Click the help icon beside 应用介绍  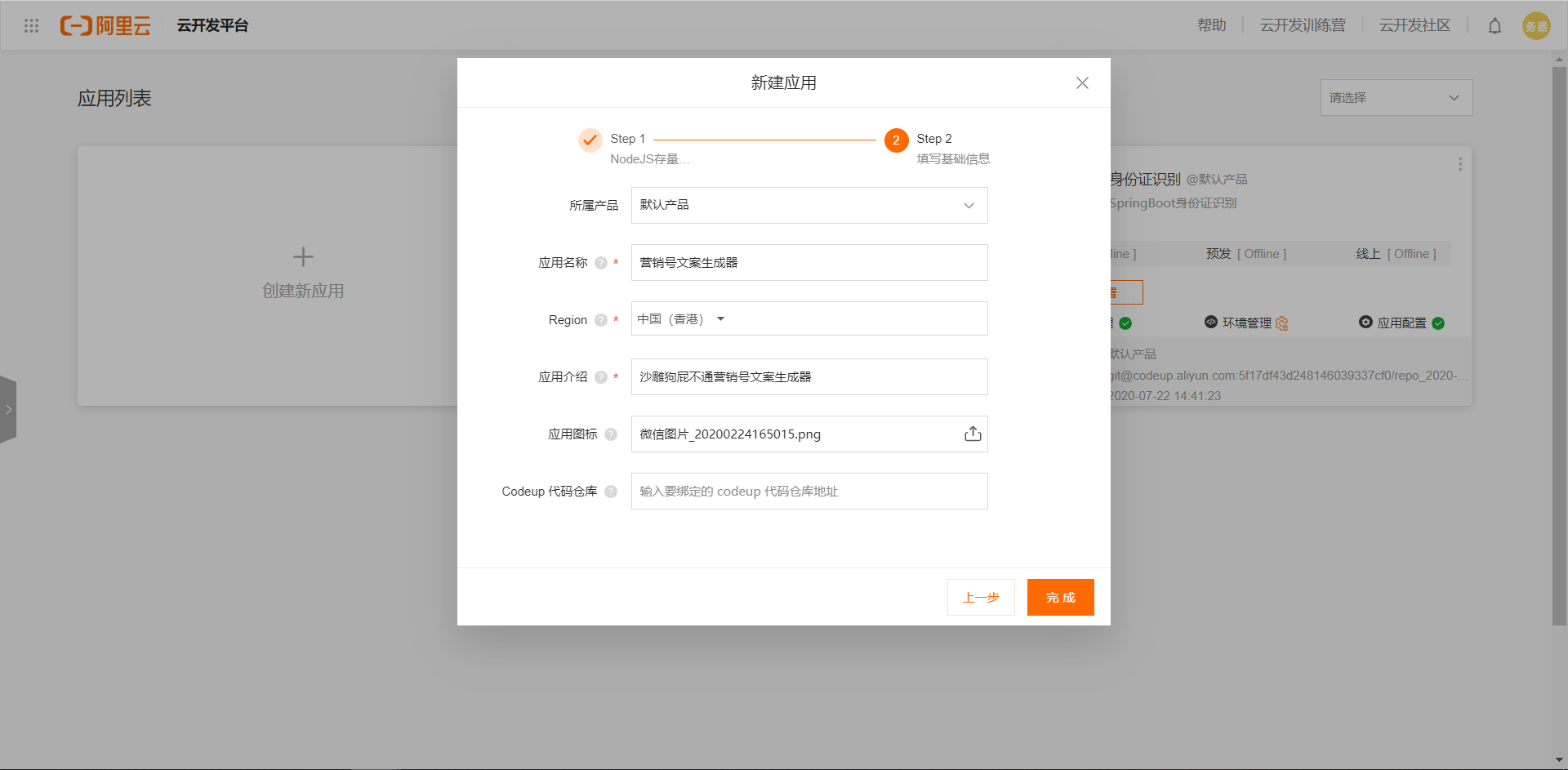click(x=601, y=377)
